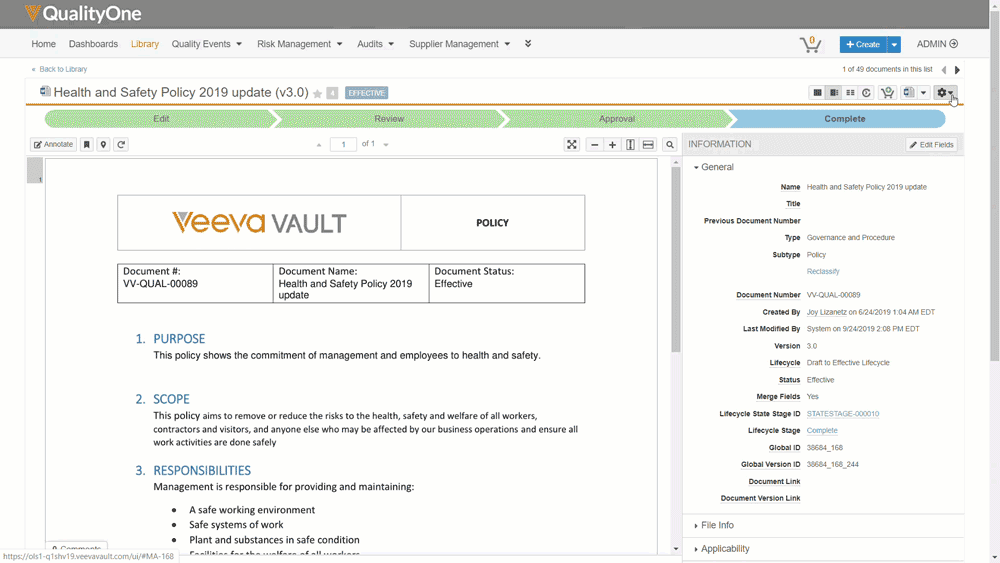This screenshot has height=563, width=1000.
Task: Expand the Applicability section
Action: point(721,549)
